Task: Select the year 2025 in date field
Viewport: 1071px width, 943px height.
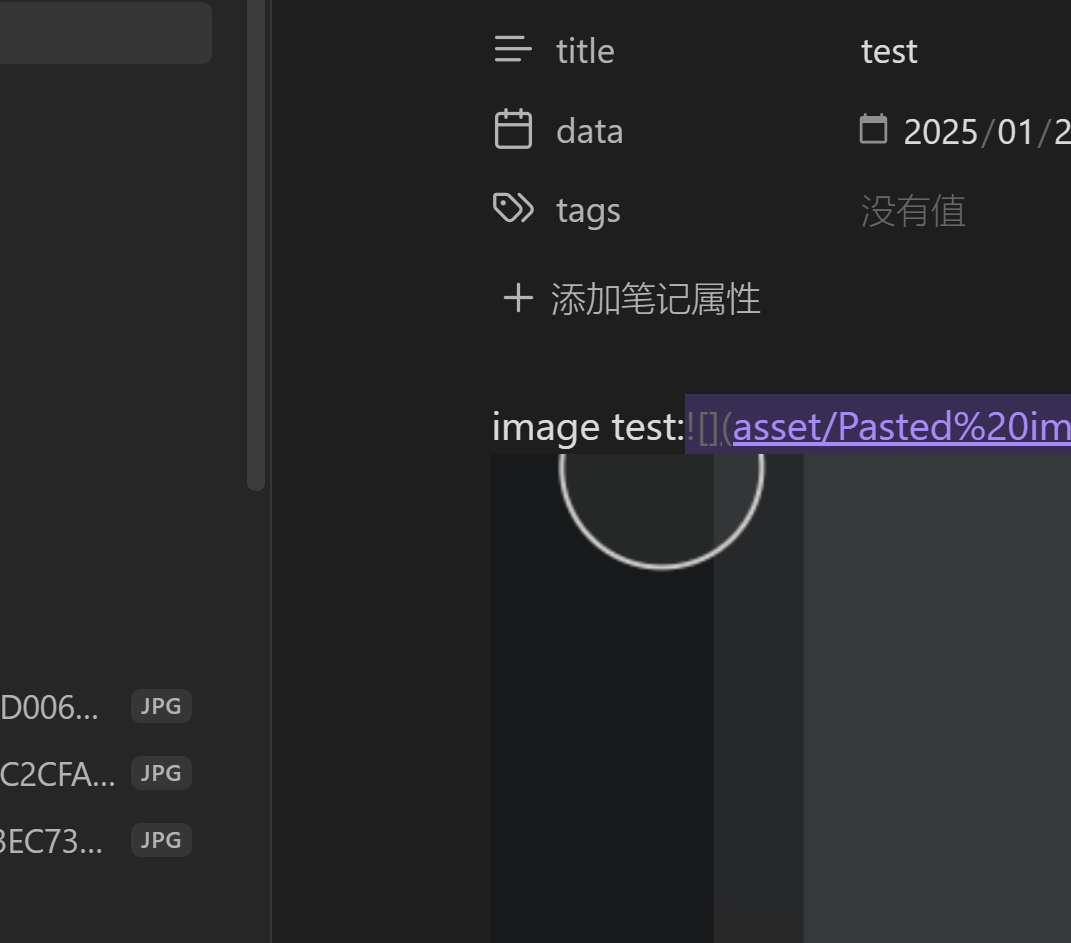Action: pyautogui.click(x=940, y=132)
